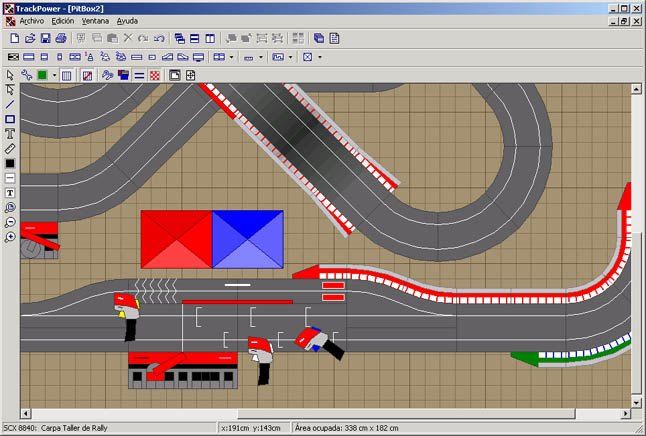Click the track connection link tool
646x436 pixels.
click(x=27, y=75)
